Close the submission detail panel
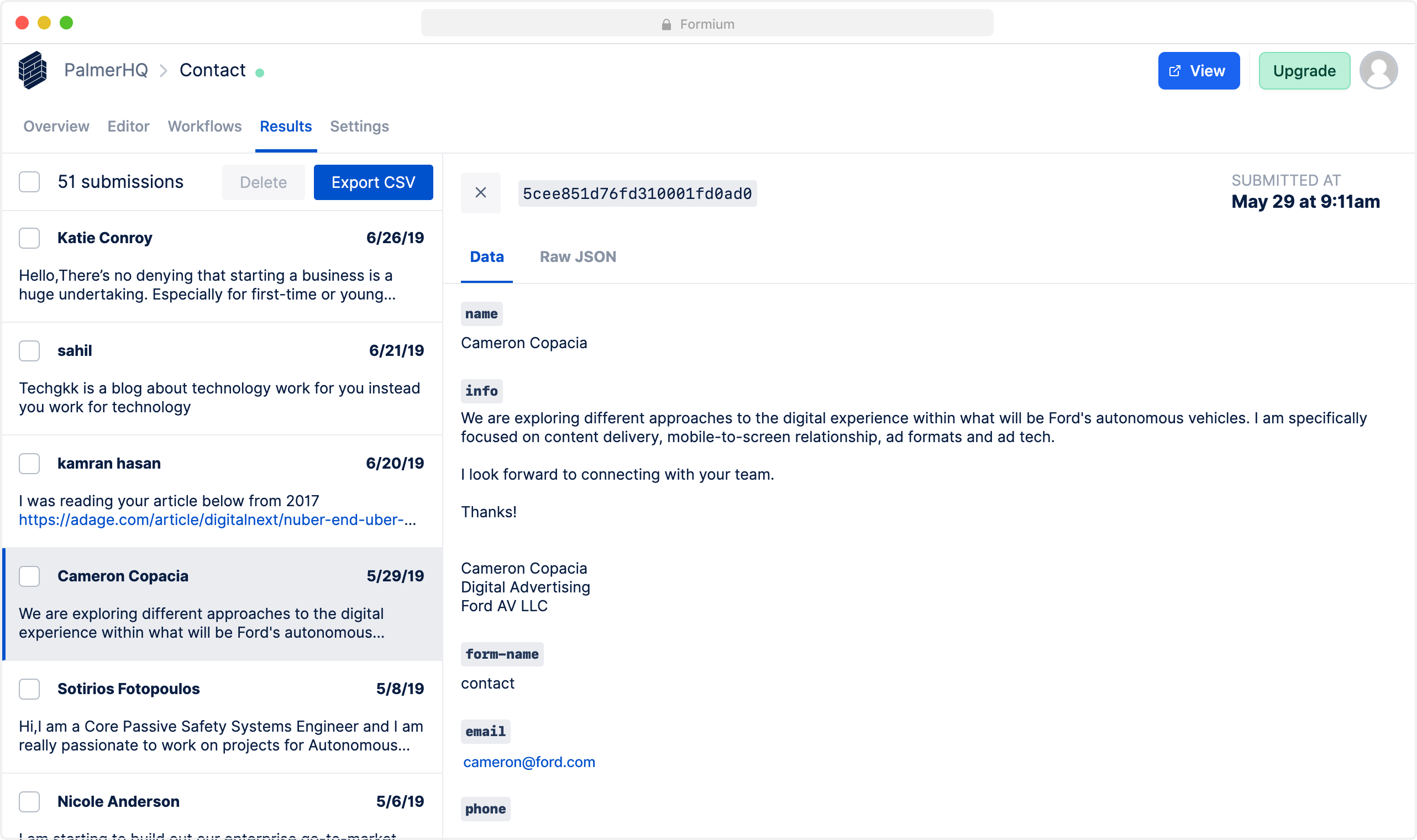Image resolution: width=1417 pixels, height=840 pixels. tap(480, 193)
